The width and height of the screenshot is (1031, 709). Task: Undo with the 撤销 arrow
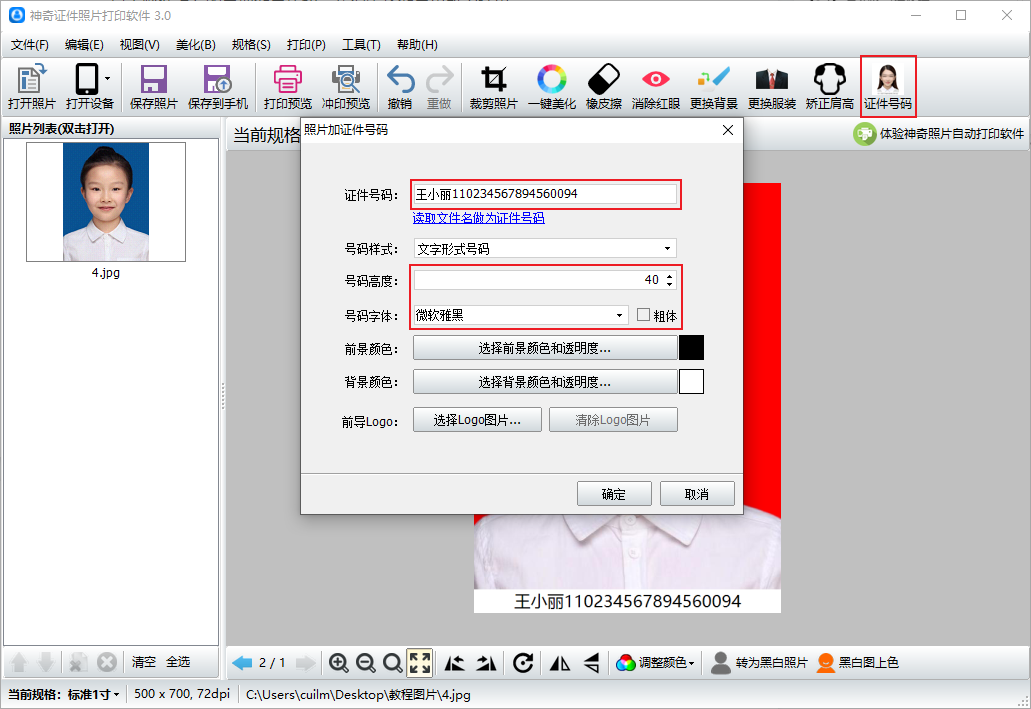click(x=400, y=86)
